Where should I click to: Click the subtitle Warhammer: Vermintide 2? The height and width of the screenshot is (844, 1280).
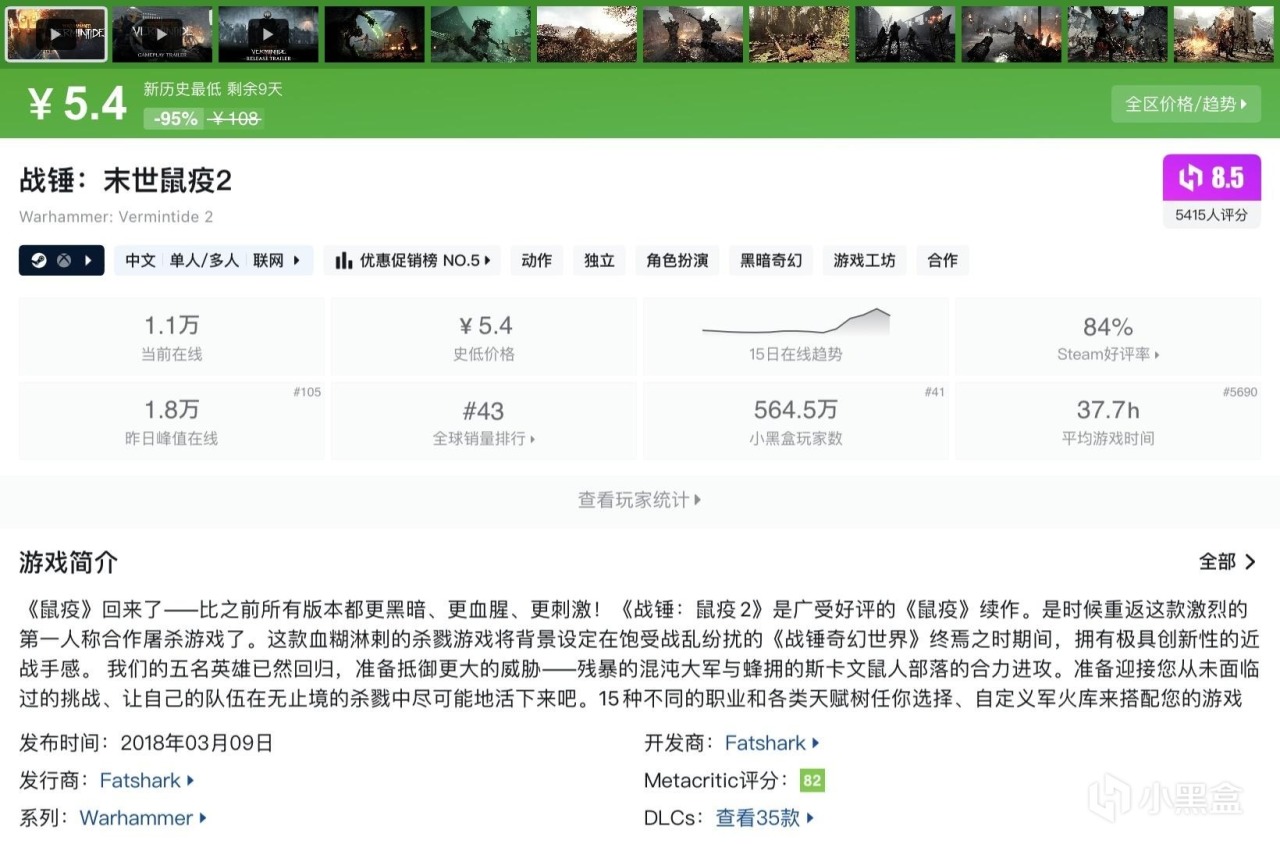pyautogui.click(x=116, y=217)
